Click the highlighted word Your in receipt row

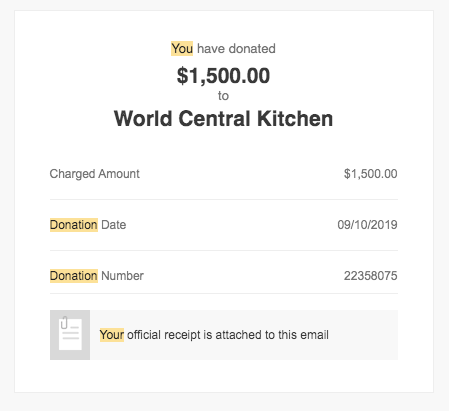tap(112, 335)
